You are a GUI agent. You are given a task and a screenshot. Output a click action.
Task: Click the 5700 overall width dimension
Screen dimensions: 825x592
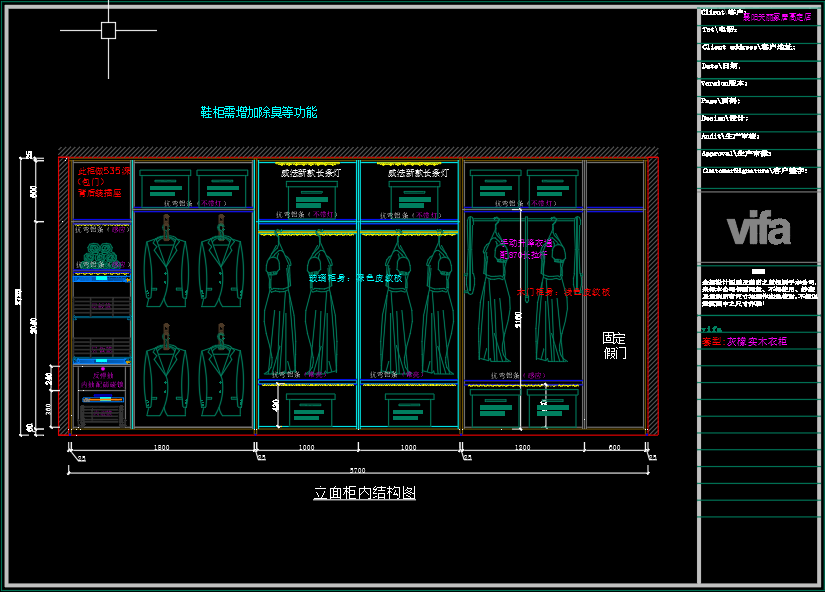358,470
